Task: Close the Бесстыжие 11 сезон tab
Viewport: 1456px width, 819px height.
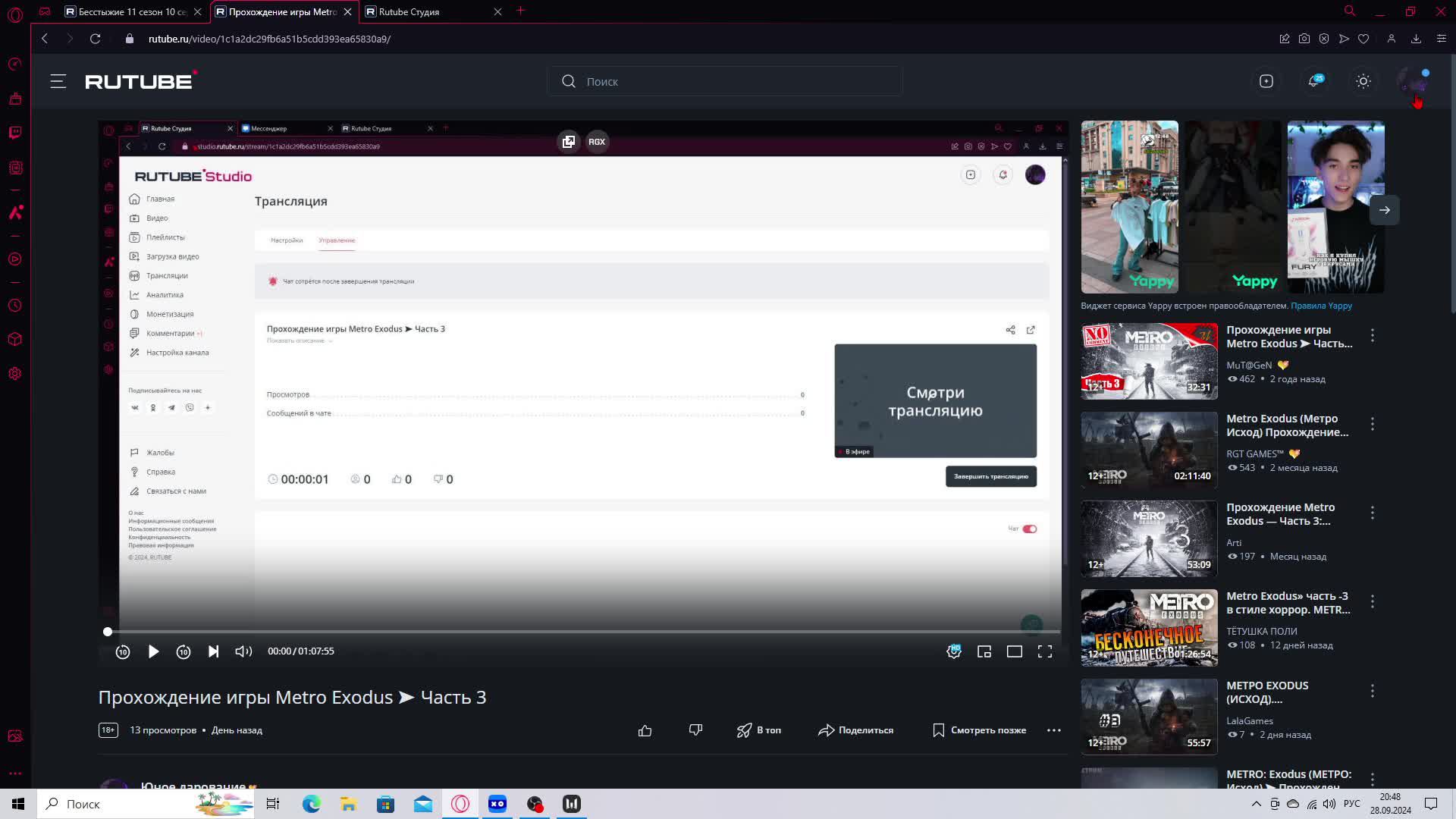Action: (x=197, y=11)
